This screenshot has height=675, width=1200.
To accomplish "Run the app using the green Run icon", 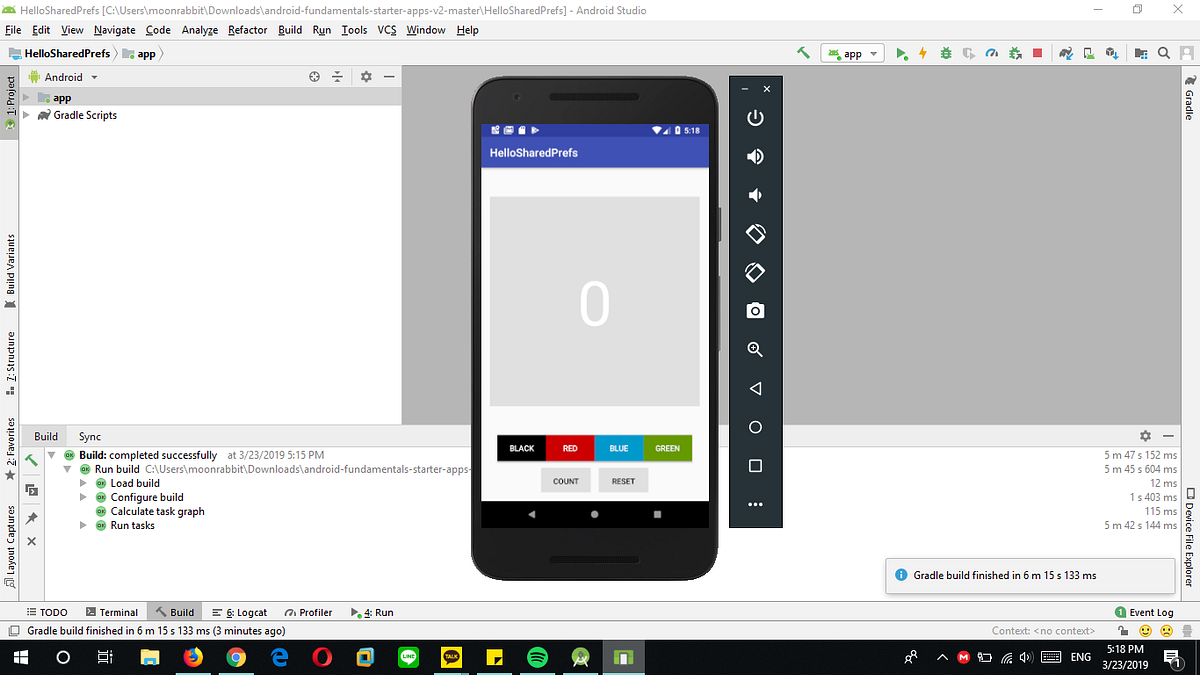I will point(901,53).
